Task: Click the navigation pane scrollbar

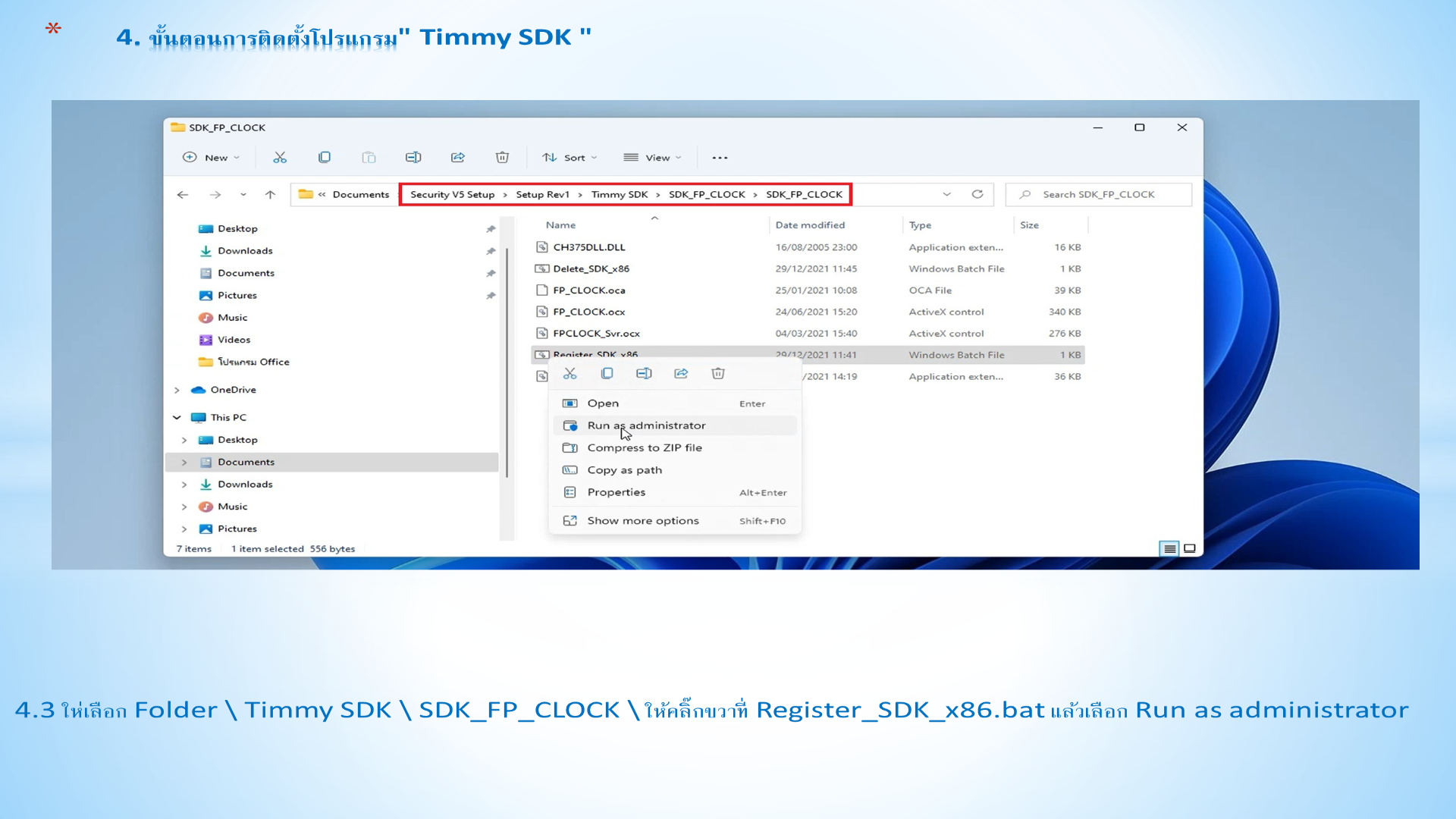Action: point(507,362)
